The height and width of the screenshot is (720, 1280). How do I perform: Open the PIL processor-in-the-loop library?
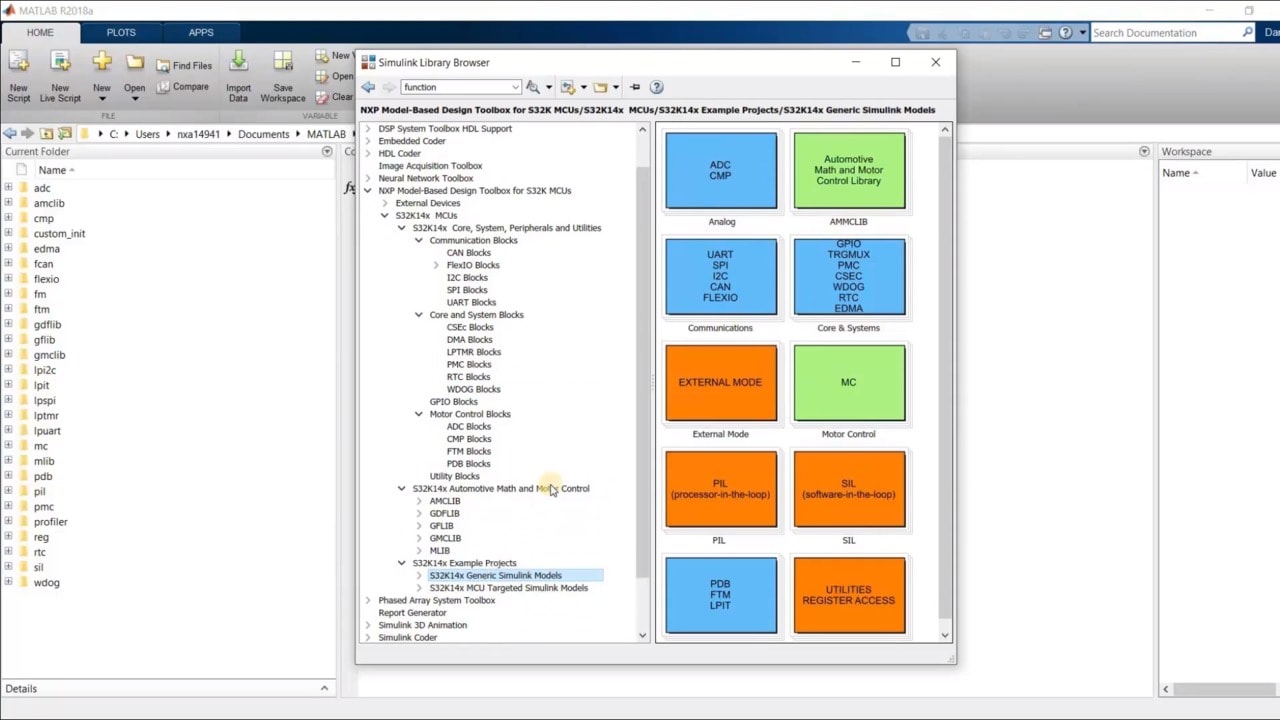(720, 488)
